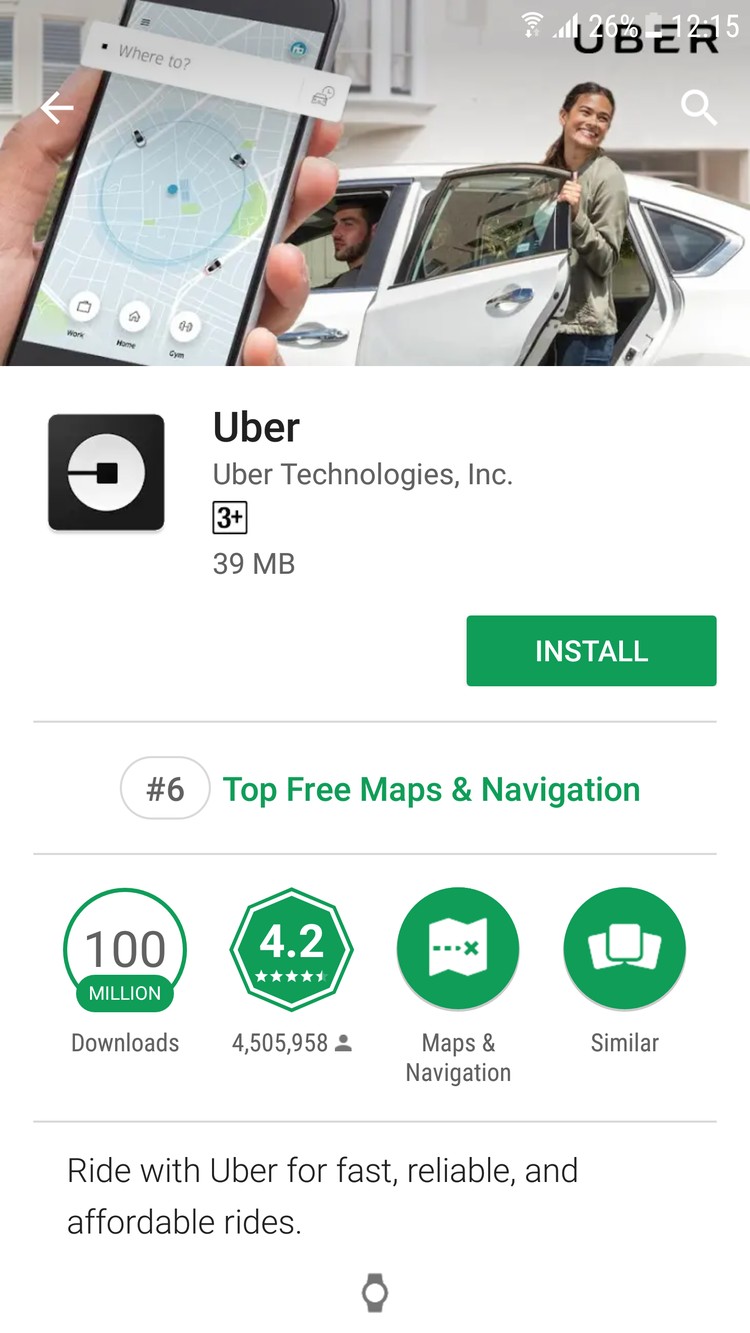This screenshot has width=750, height=1333.
Task: Open Uber Technologies, Inc. developer page
Action: pos(363,474)
